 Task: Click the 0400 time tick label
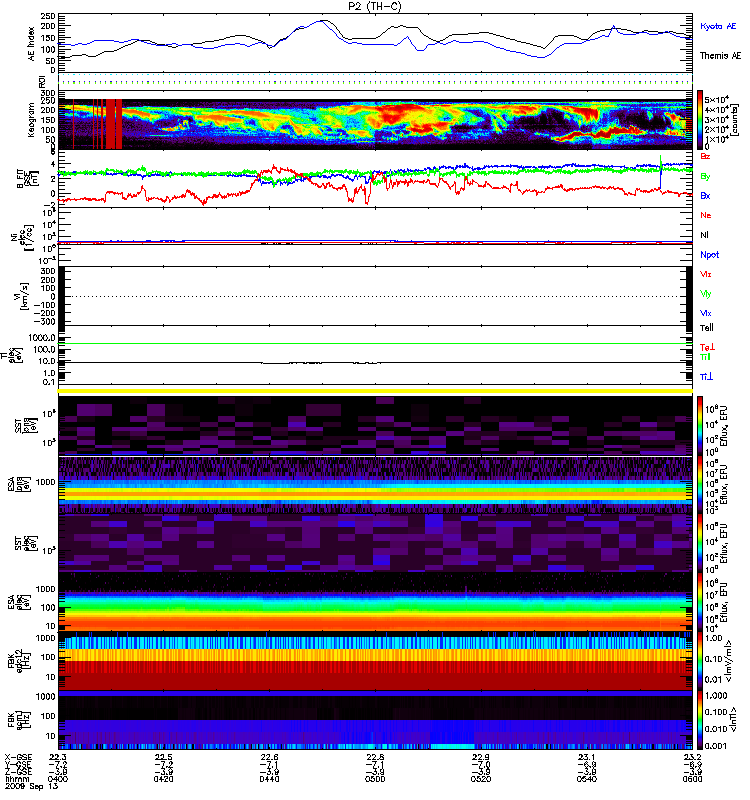tap(58, 779)
